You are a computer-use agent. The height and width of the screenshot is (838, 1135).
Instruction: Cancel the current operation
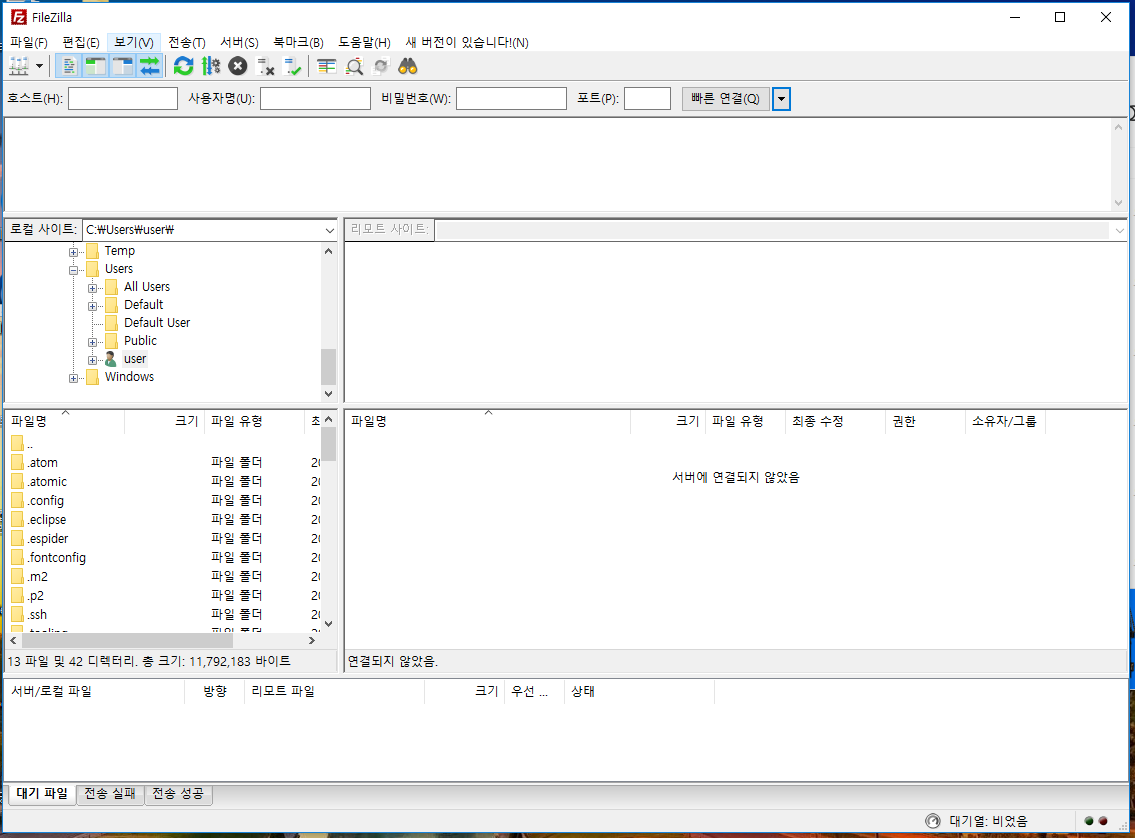[237, 67]
